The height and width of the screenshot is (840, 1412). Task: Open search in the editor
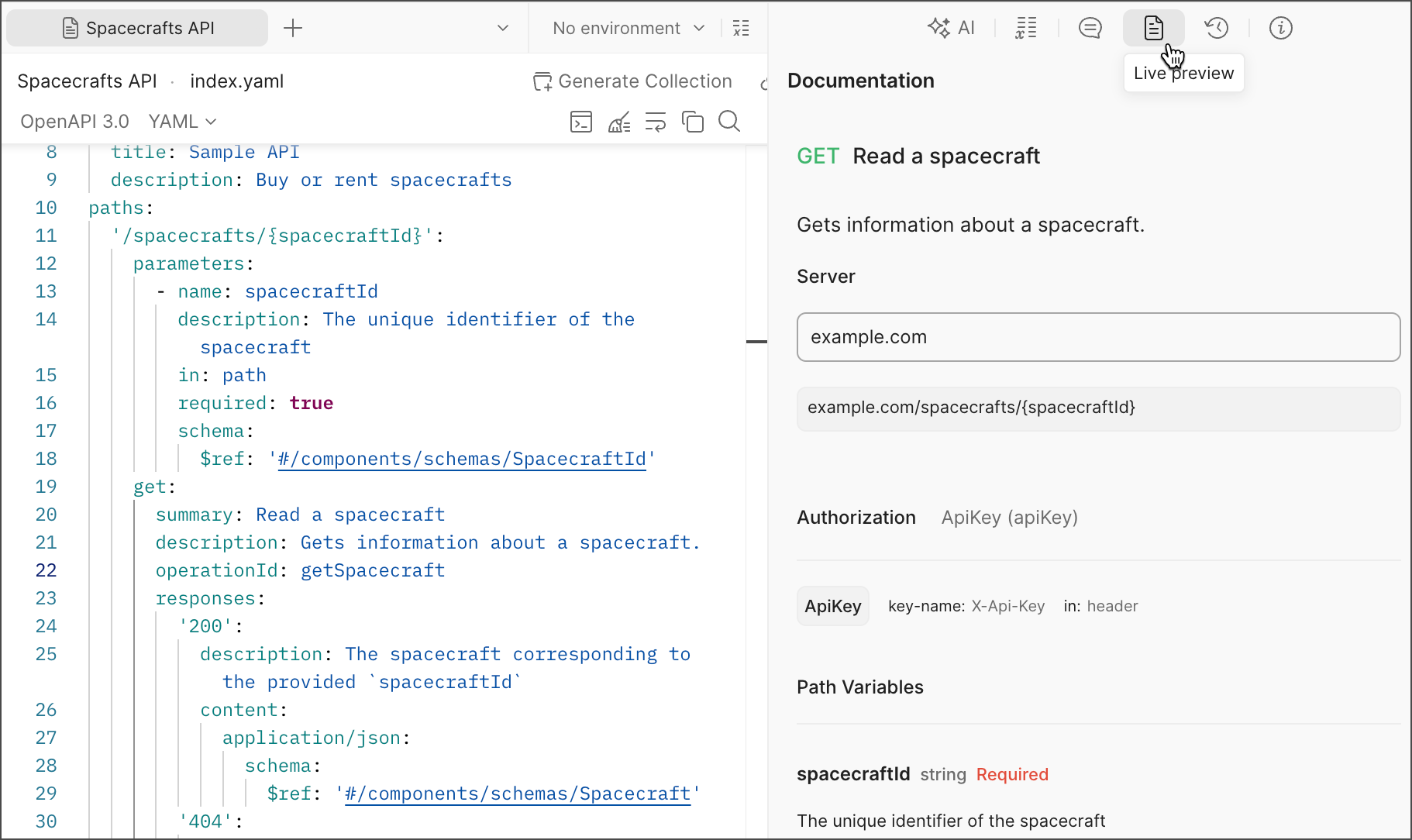click(x=728, y=122)
